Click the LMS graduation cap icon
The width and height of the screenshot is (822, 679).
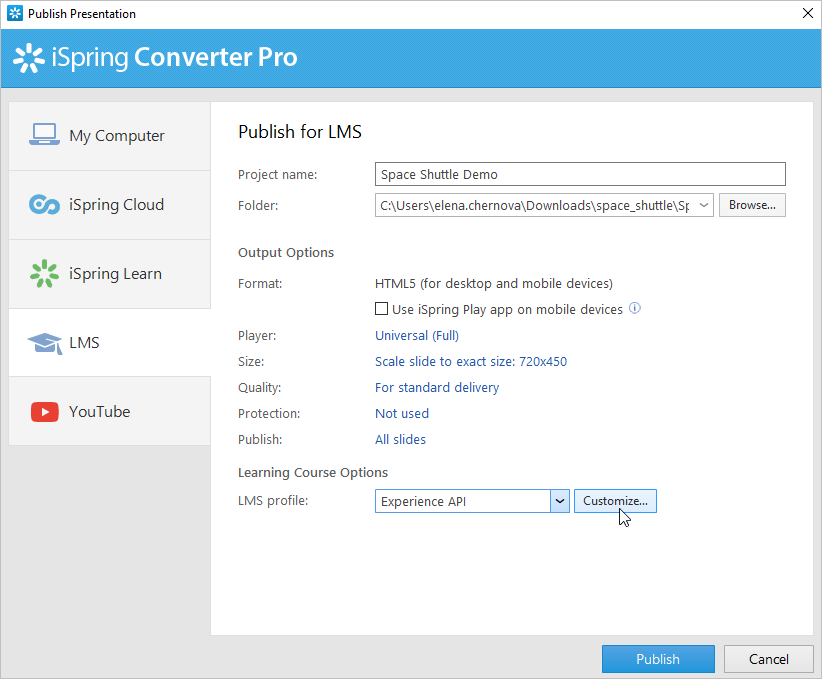point(45,343)
